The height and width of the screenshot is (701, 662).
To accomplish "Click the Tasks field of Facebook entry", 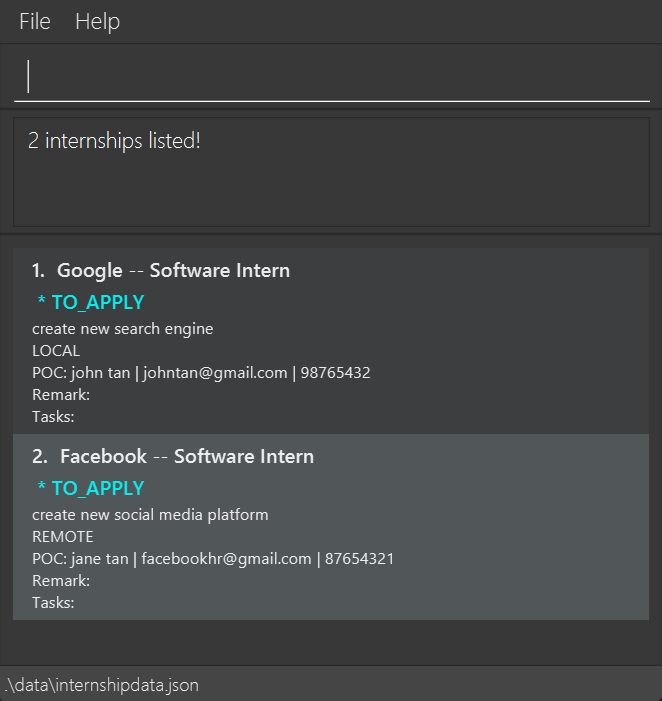I will tap(53, 603).
